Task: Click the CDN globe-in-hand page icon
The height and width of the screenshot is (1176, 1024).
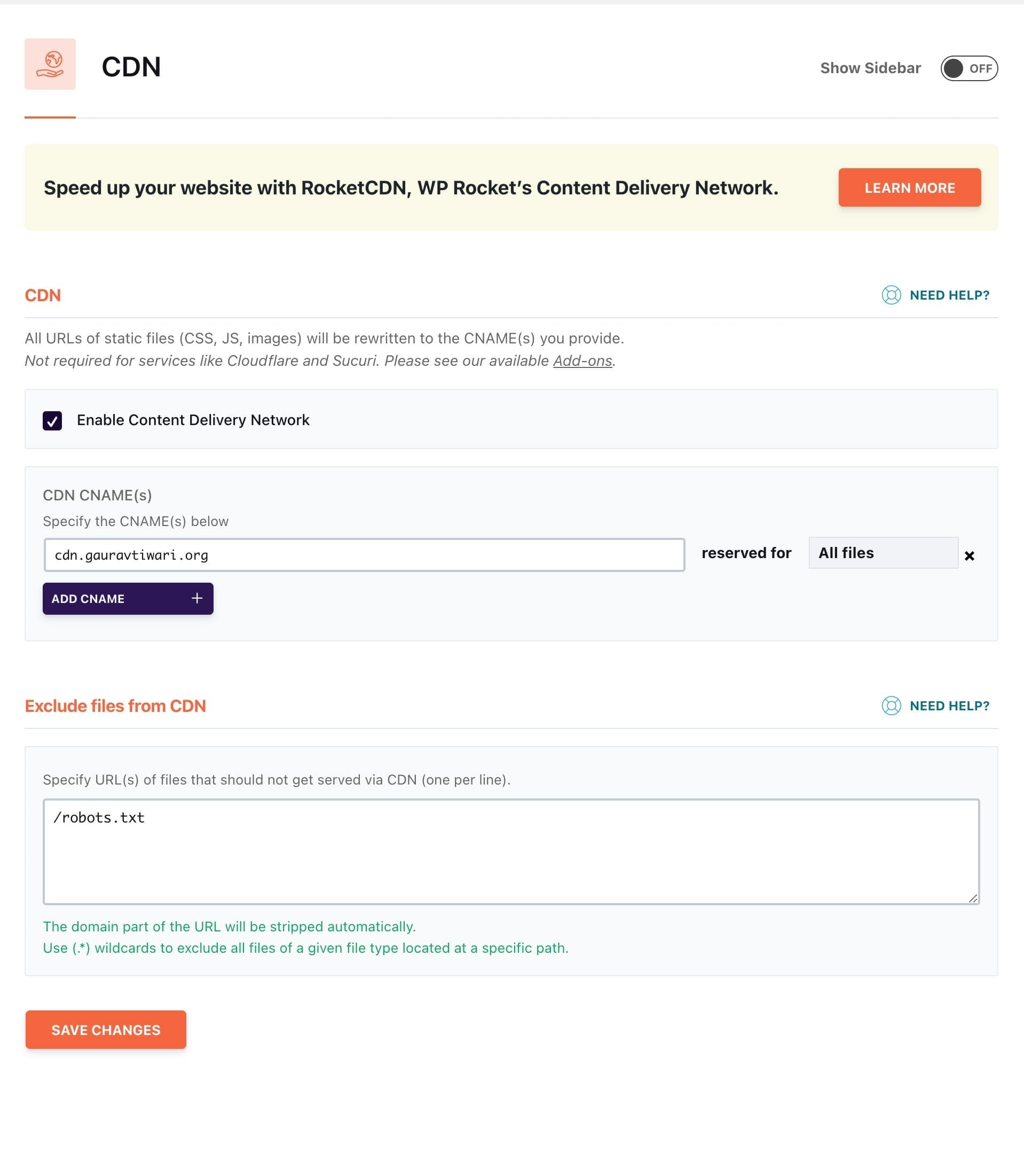Action: (51, 65)
